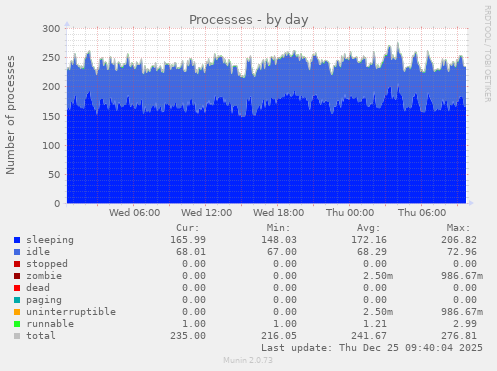Click idle average value 68.29

pos(372,252)
